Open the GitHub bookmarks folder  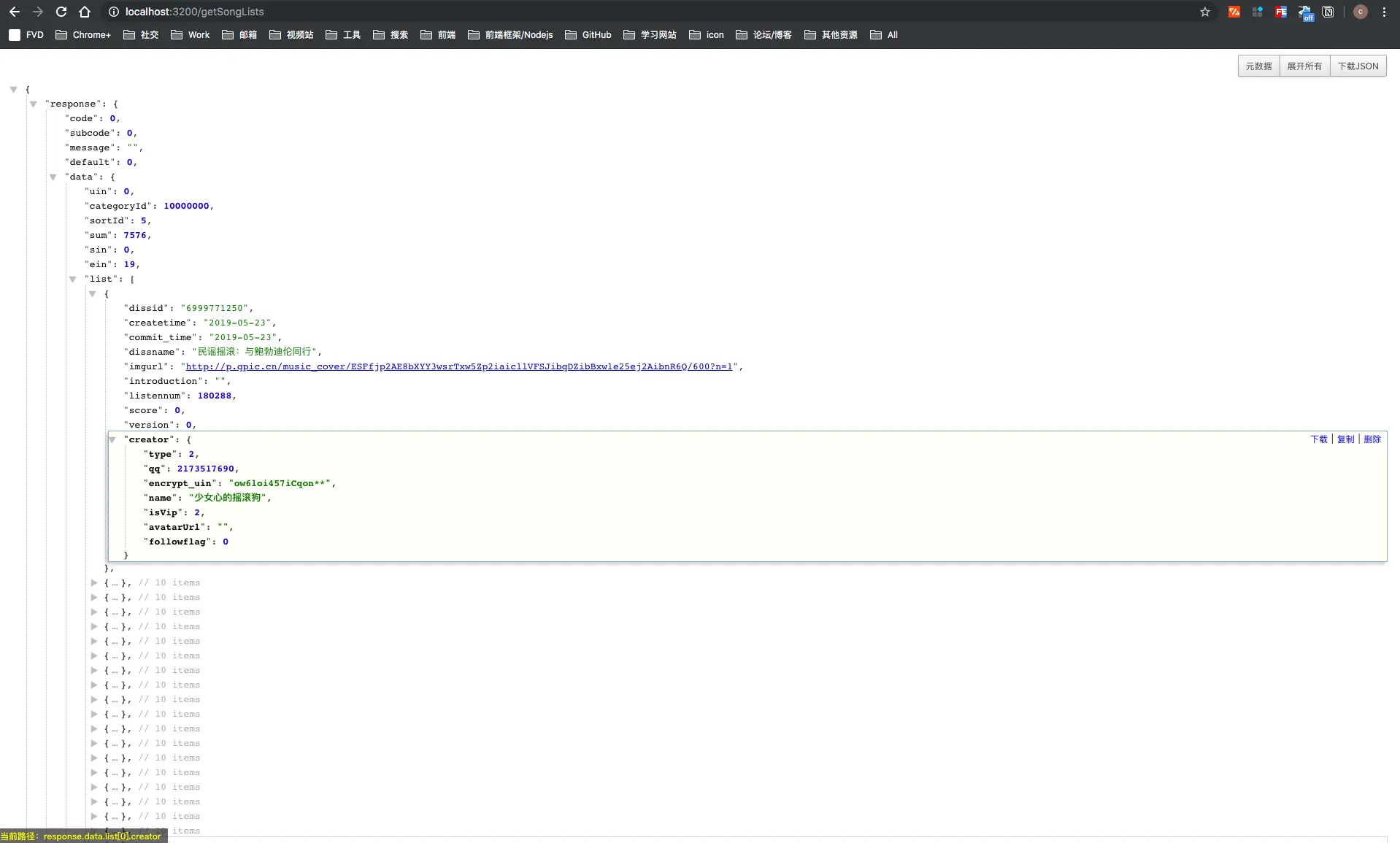click(588, 34)
